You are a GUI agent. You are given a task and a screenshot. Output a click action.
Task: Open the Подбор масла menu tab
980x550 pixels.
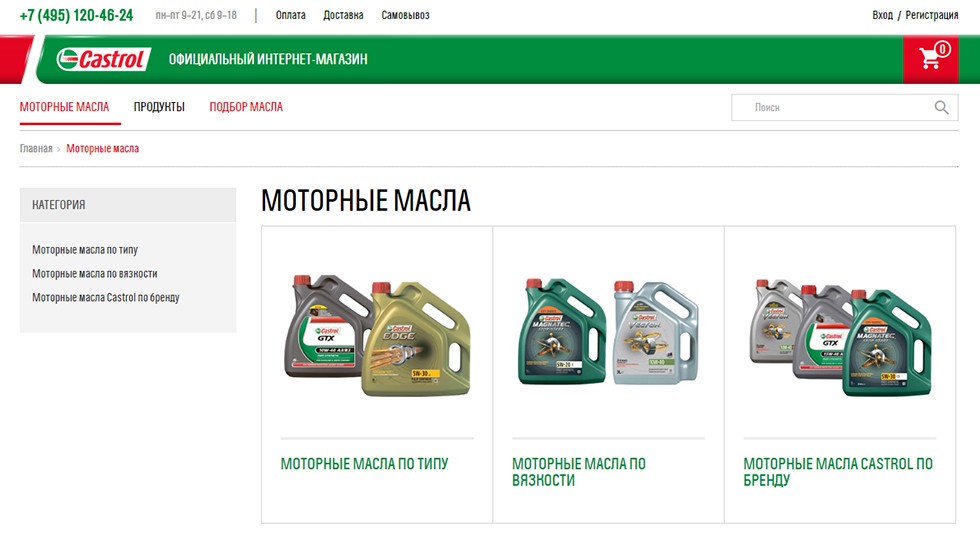click(246, 107)
